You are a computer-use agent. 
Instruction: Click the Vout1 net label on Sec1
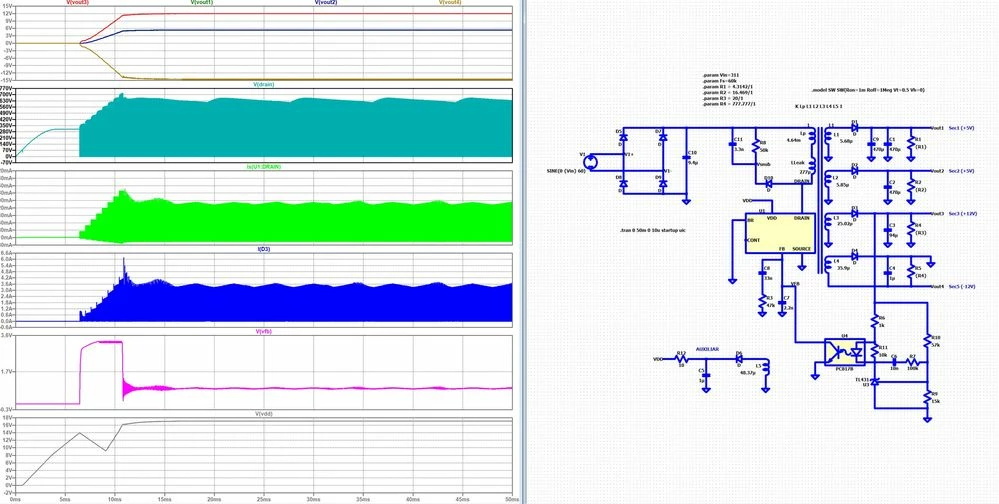[x=937, y=127]
